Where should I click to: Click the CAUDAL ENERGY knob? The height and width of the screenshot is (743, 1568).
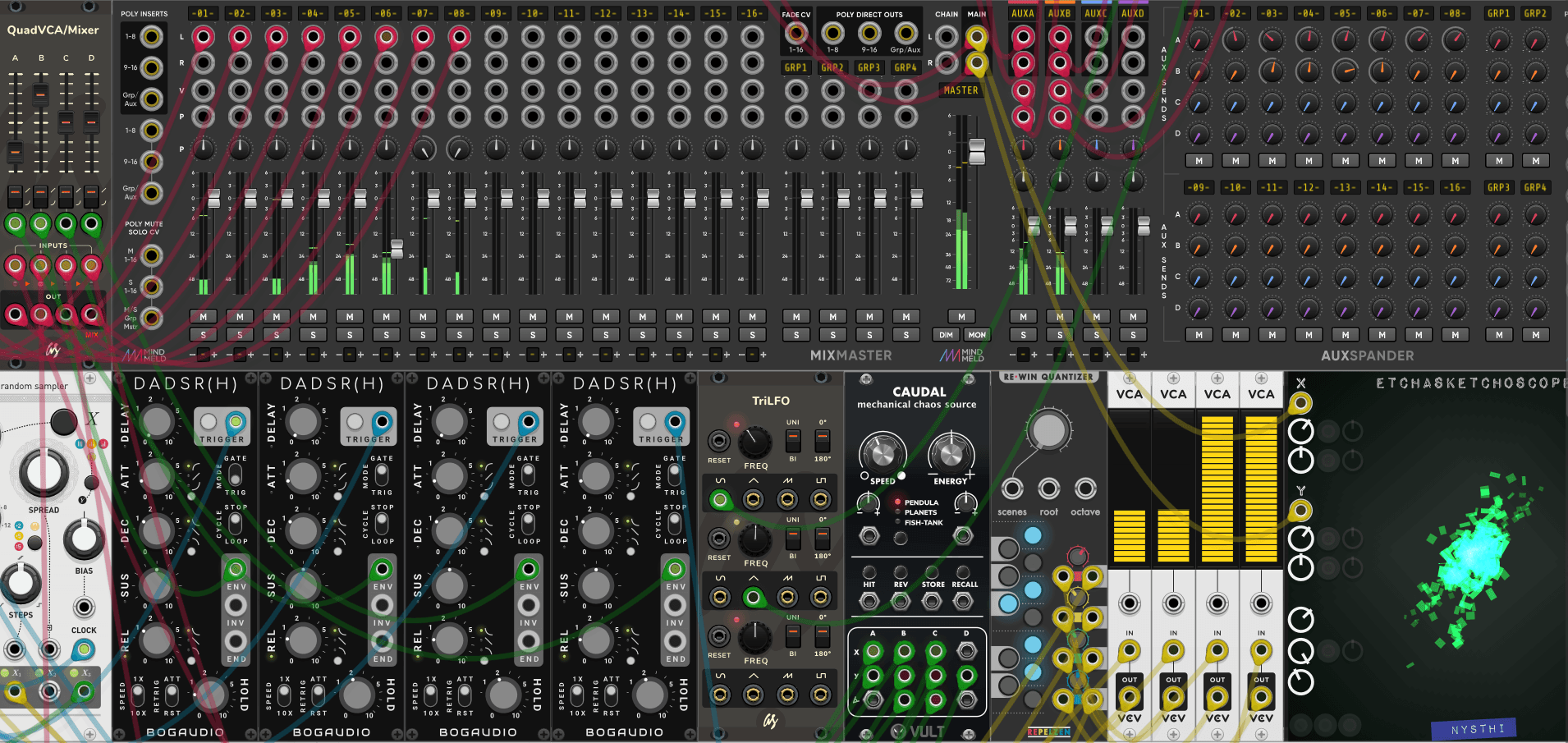[951, 452]
